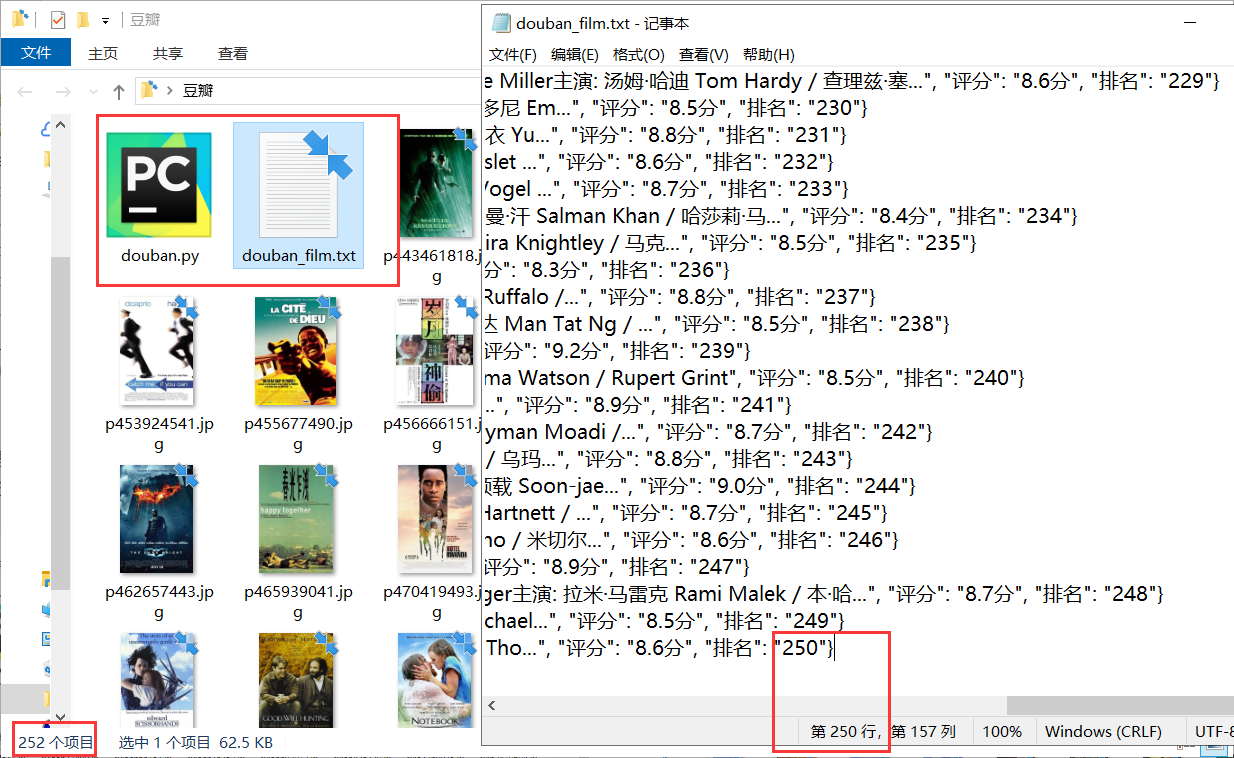Click the line with 排名 "229"
This screenshot has width=1234, height=758.
tap(851, 81)
